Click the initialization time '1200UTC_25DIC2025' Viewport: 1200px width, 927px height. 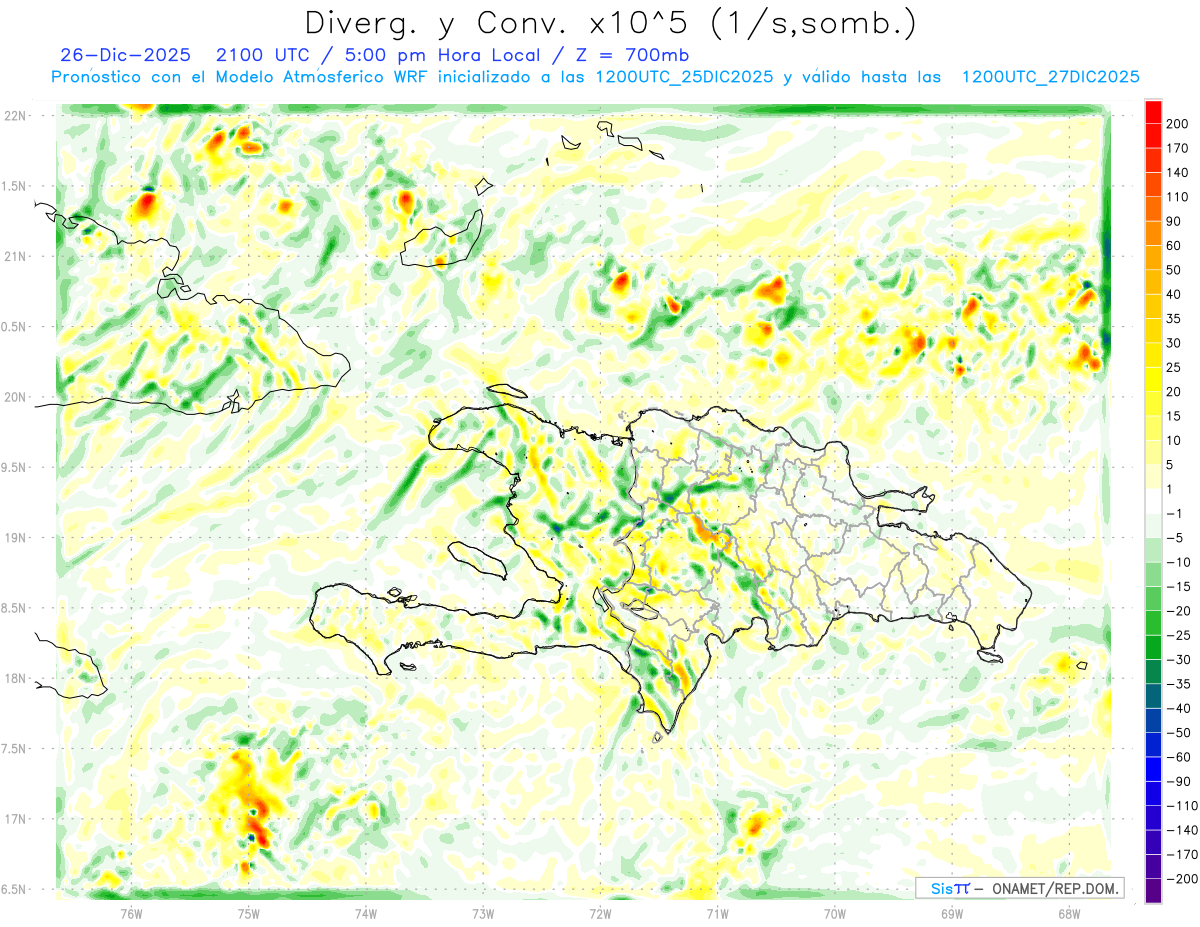point(684,77)
